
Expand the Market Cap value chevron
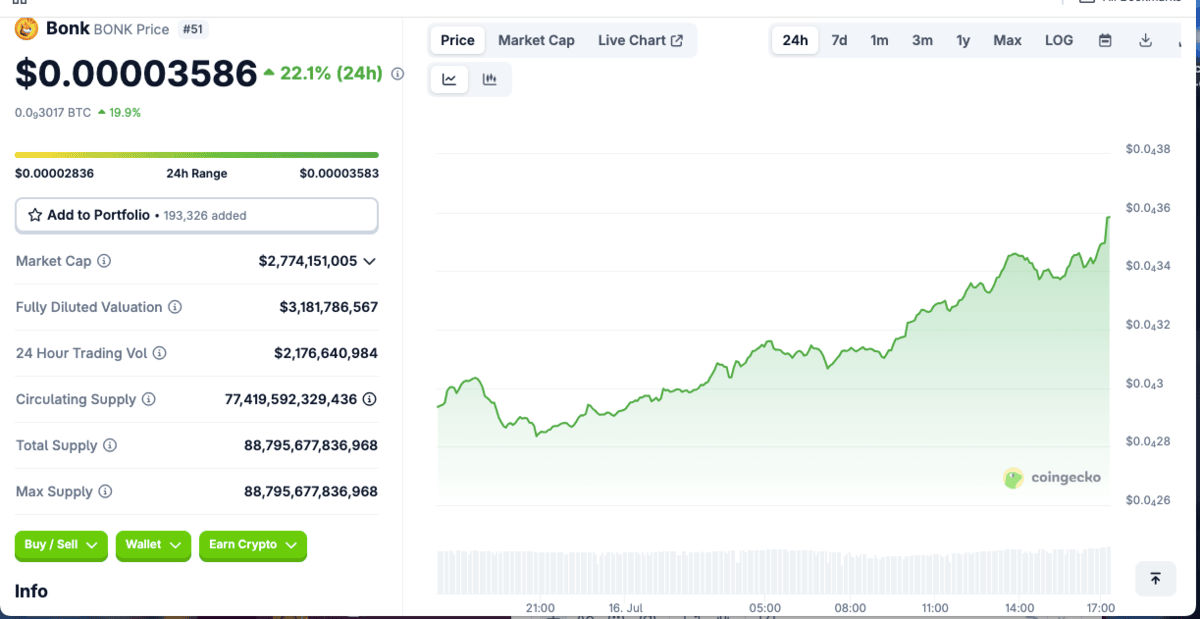point(369,261)
